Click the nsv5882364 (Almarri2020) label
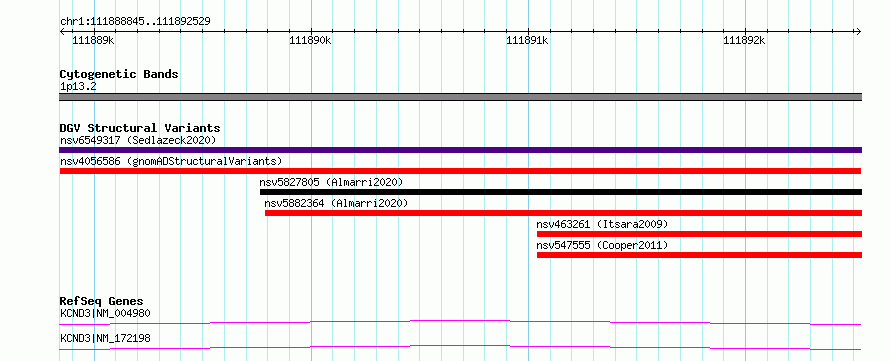 pos(336,203)
